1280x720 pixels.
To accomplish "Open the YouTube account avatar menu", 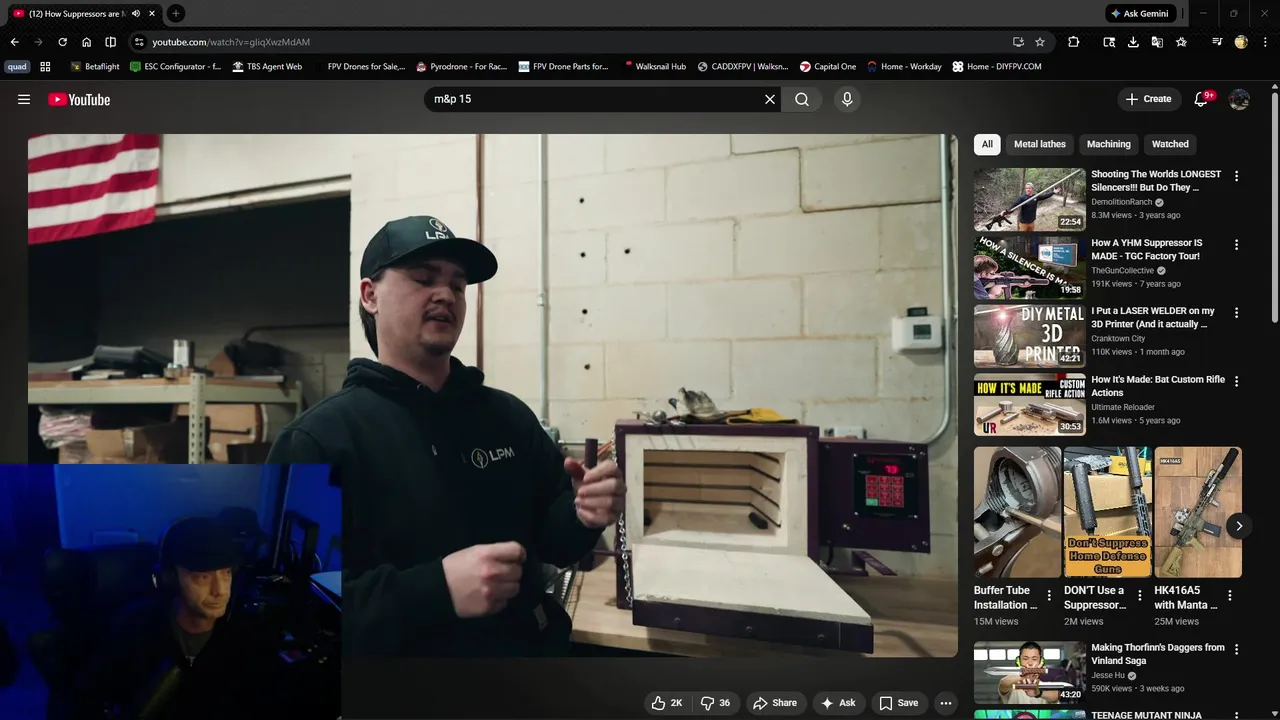I will pyautogui.click(x=1239, y=99).
